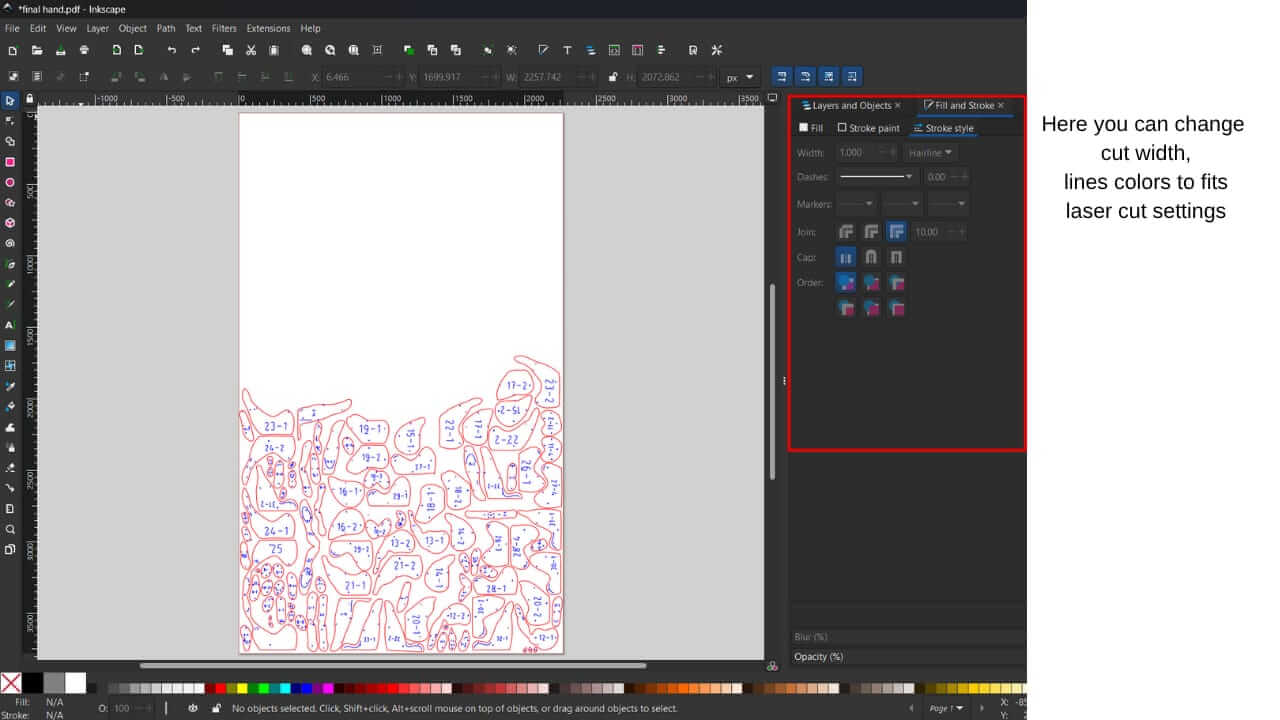Click the red swatch in the palette

coord(220,688)
